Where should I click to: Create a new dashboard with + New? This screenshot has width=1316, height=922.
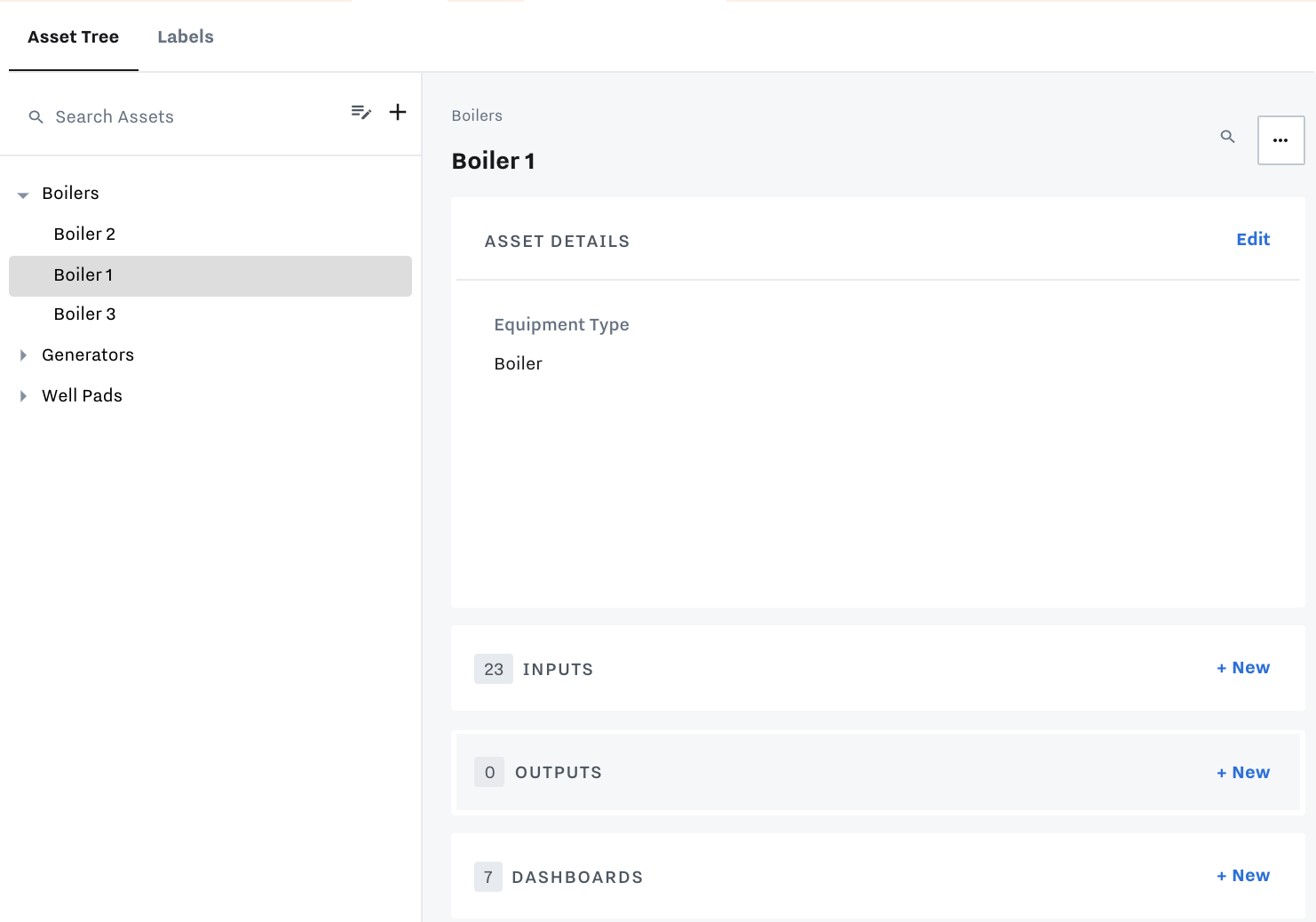pos(1243,876)
